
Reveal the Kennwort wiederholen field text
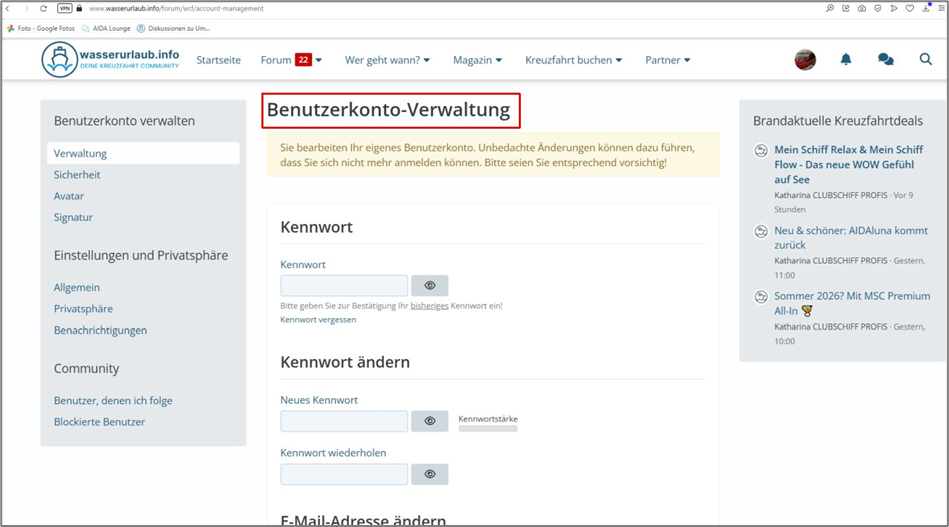(x=429, y=474)
